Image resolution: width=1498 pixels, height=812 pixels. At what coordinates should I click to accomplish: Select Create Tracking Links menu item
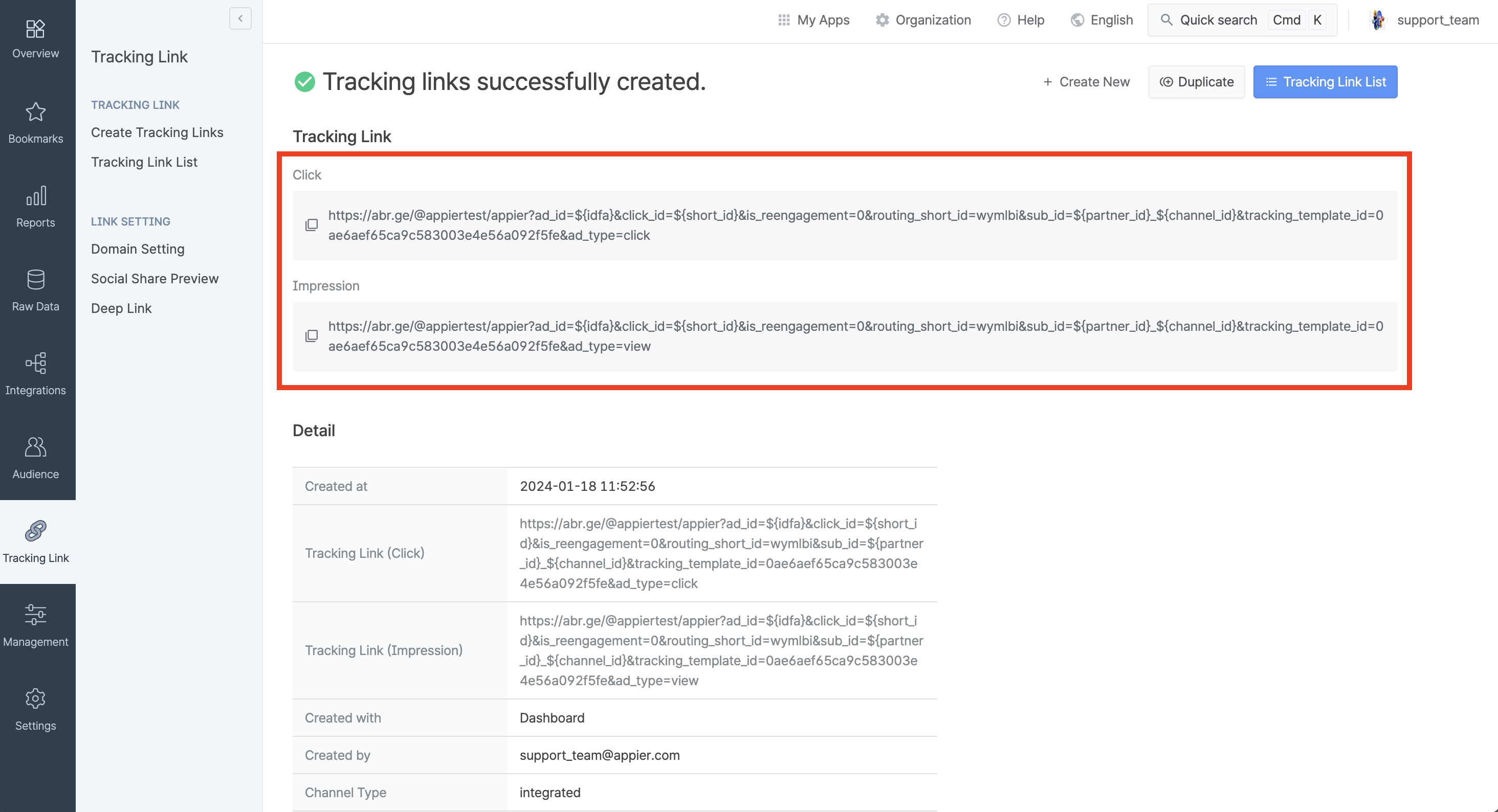click(157, 132)
